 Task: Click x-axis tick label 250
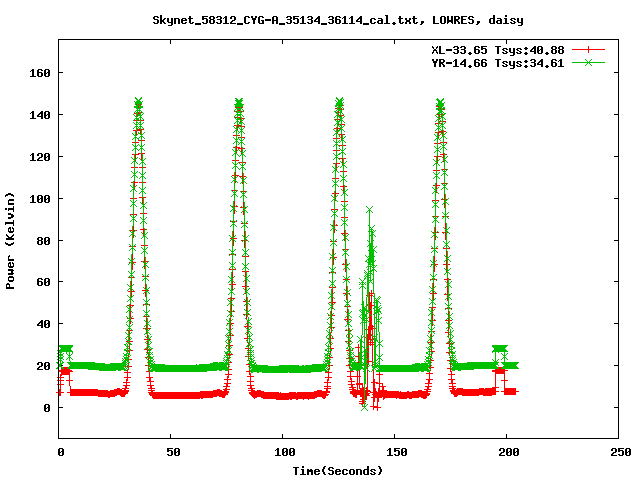pyautogui.click(x=621, y=452)
